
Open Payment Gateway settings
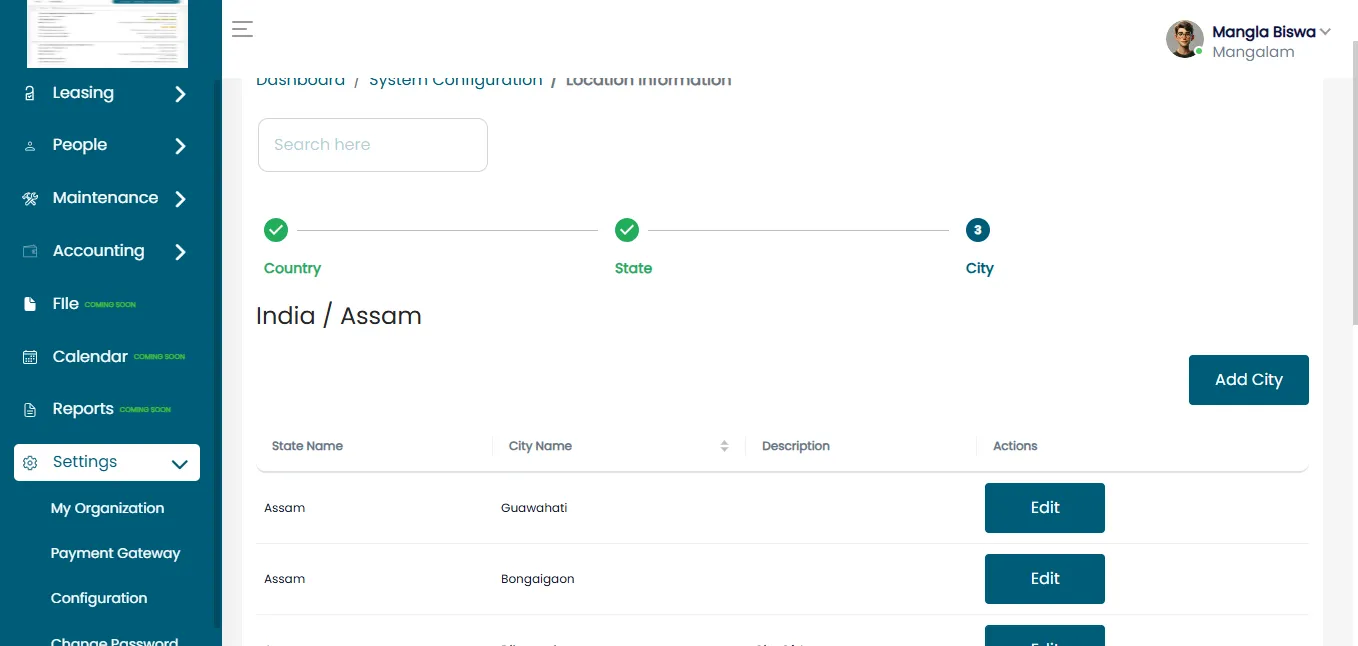115,553
